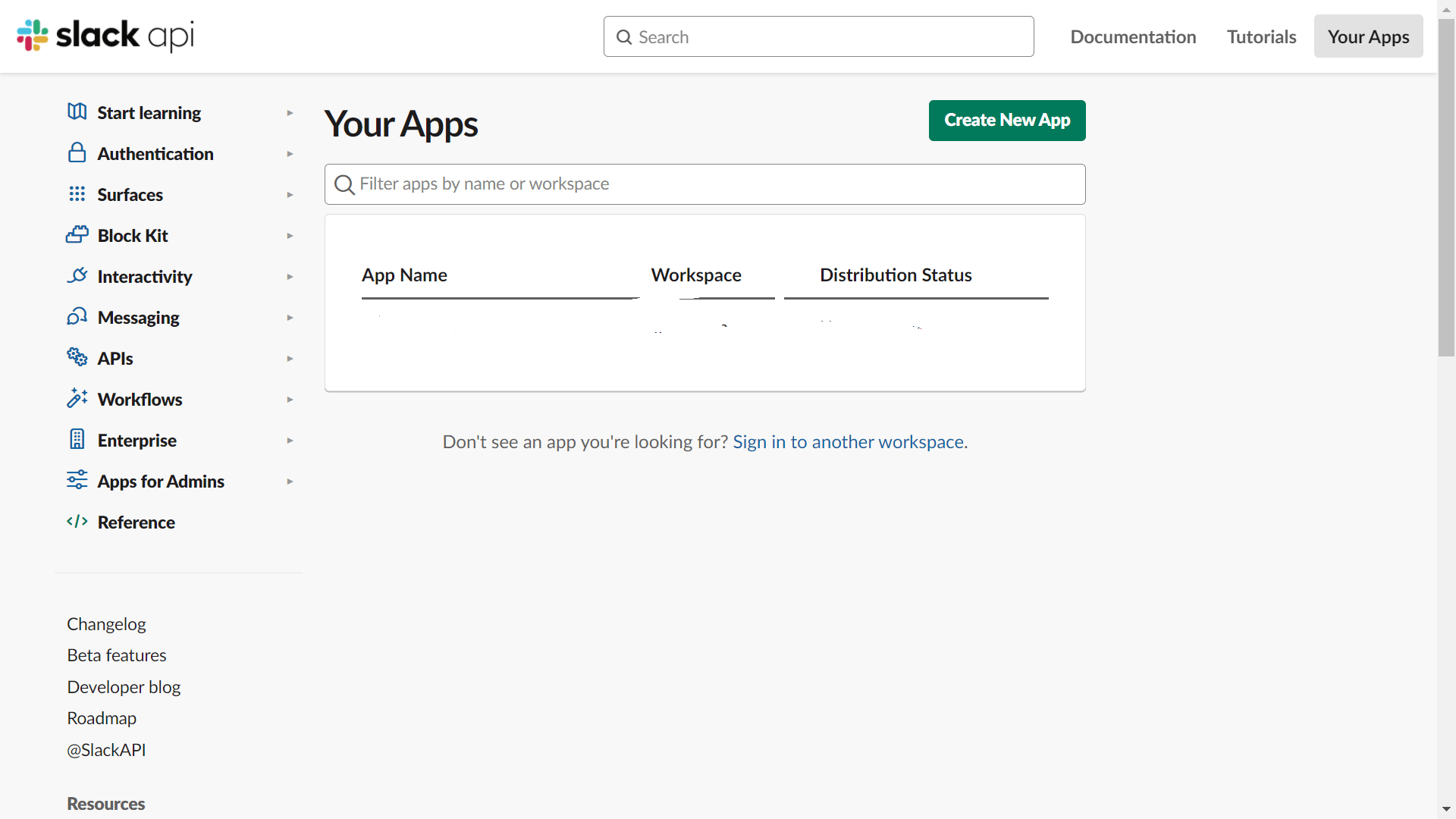Open the @SlackAPI link
The image size is (1456, 819).
(106, 750)
